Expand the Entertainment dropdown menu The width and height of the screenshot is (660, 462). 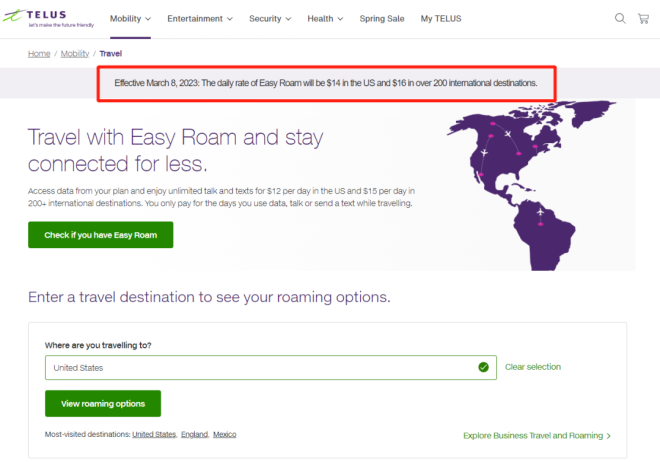tap(199, 18)
